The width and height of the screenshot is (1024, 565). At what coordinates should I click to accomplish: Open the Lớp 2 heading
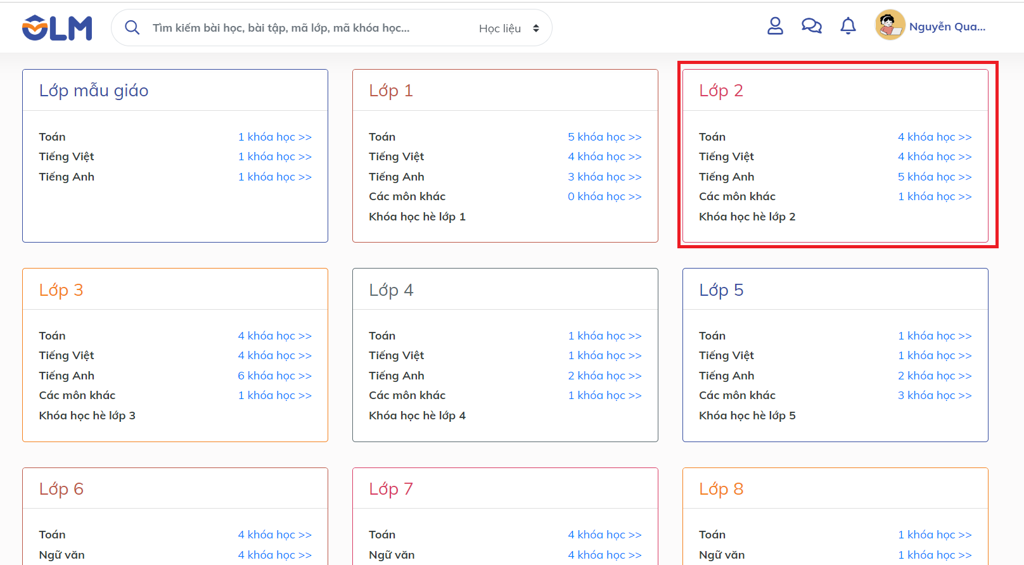click(x=721, y=90)
